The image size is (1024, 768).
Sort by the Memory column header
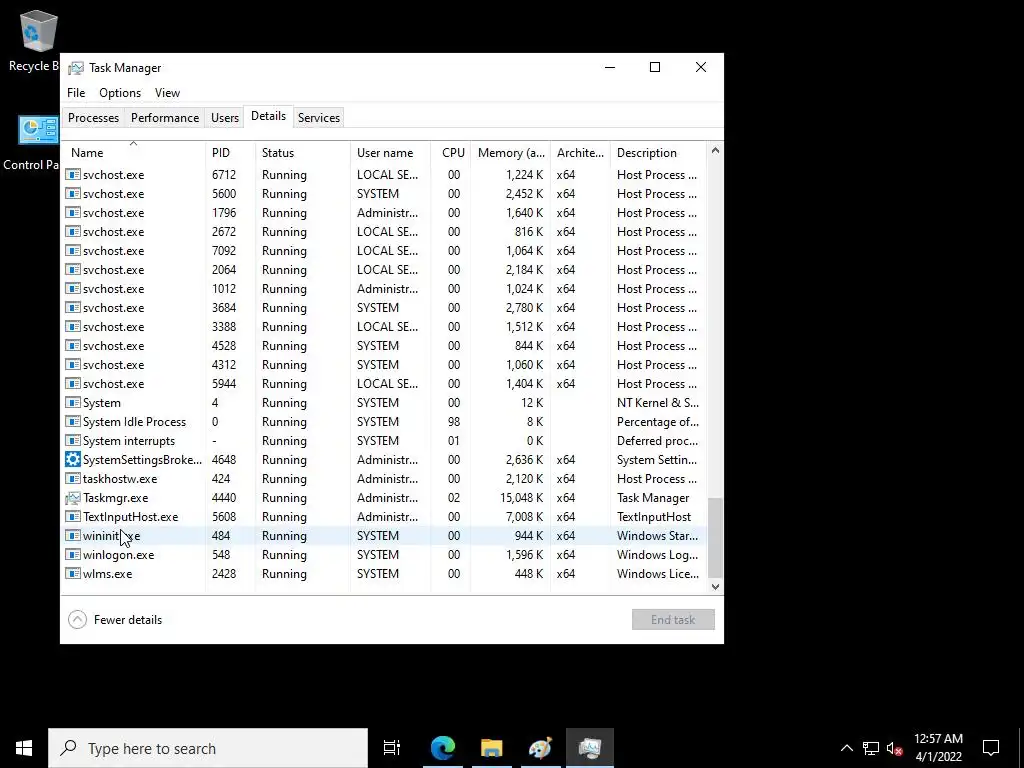pyautogui.click(x=510, y=153)
